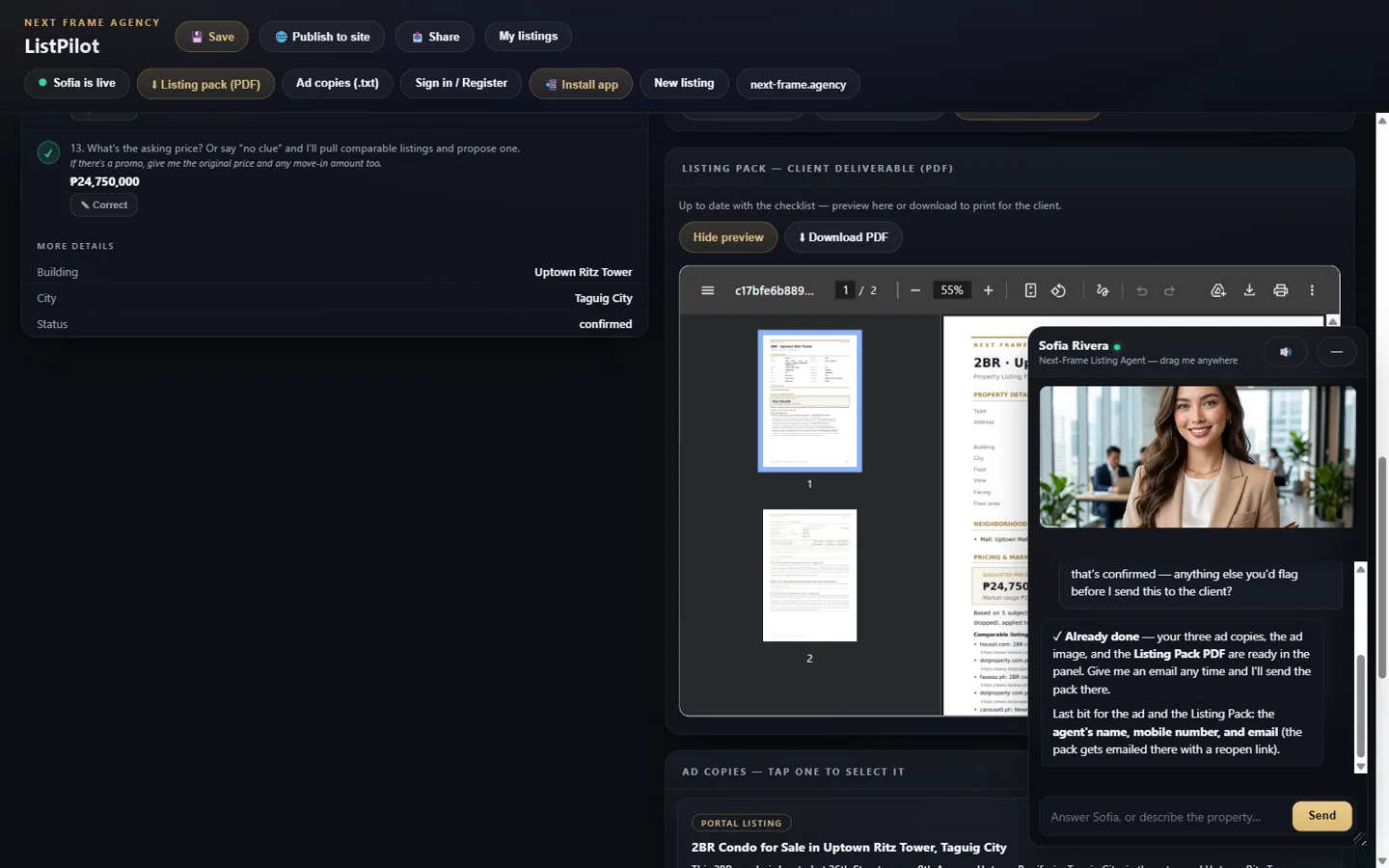The width and height of the screenshot is (1389, 868).
Task: Click chat scrollbar up arrow
Action: (x=1361, y=569)
